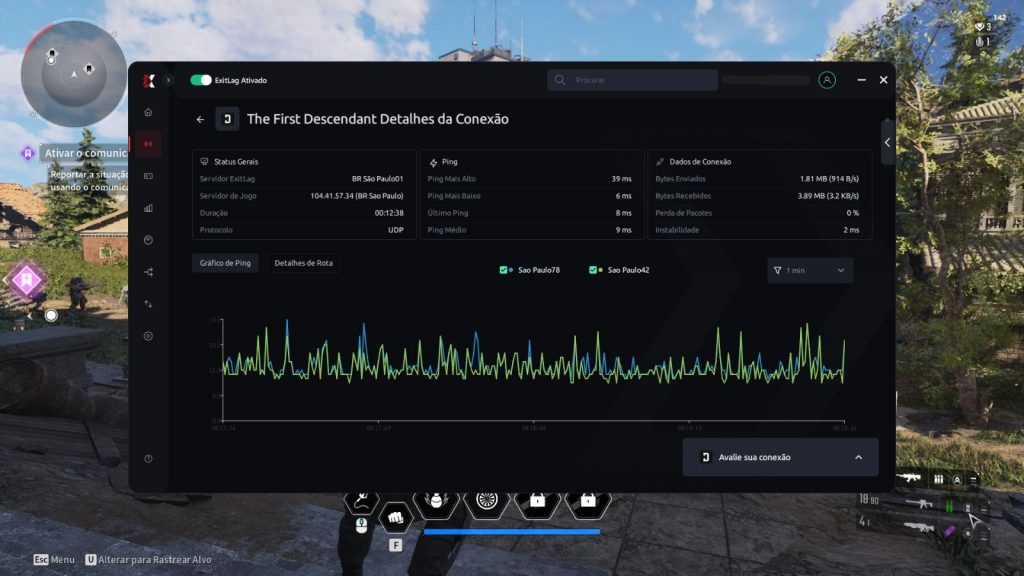
Task: Click the protocol value UDP
Action: tap(396, 230)
